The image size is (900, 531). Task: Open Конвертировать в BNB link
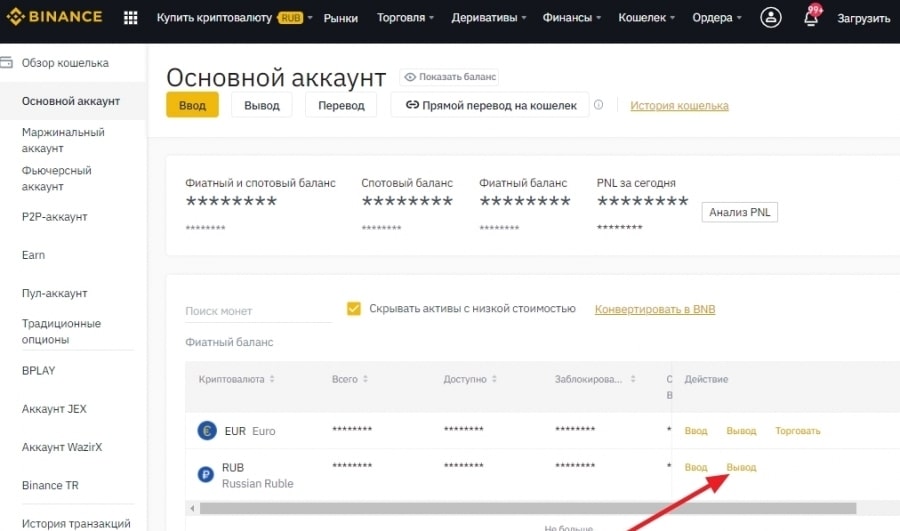pos(655,309)
